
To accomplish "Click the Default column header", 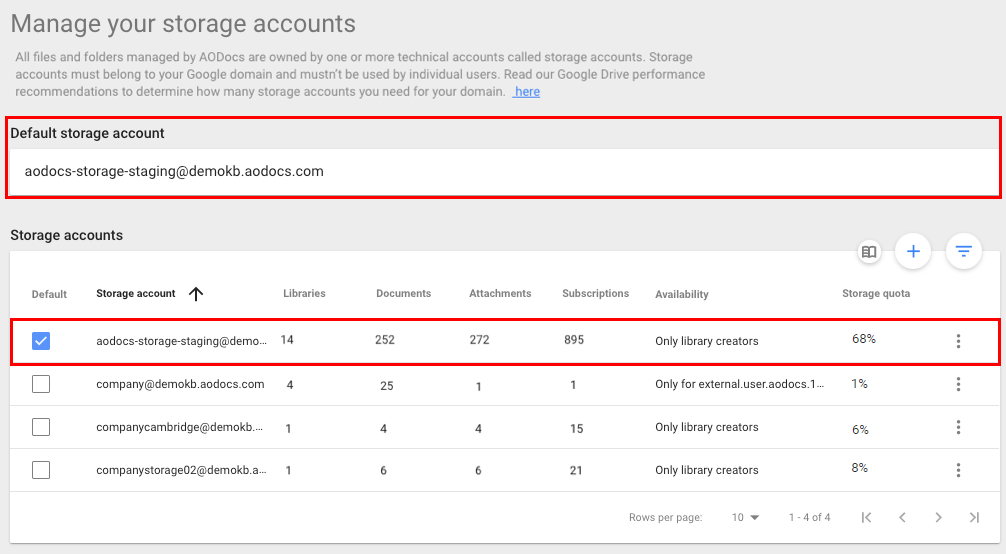I will pos(49,294).
